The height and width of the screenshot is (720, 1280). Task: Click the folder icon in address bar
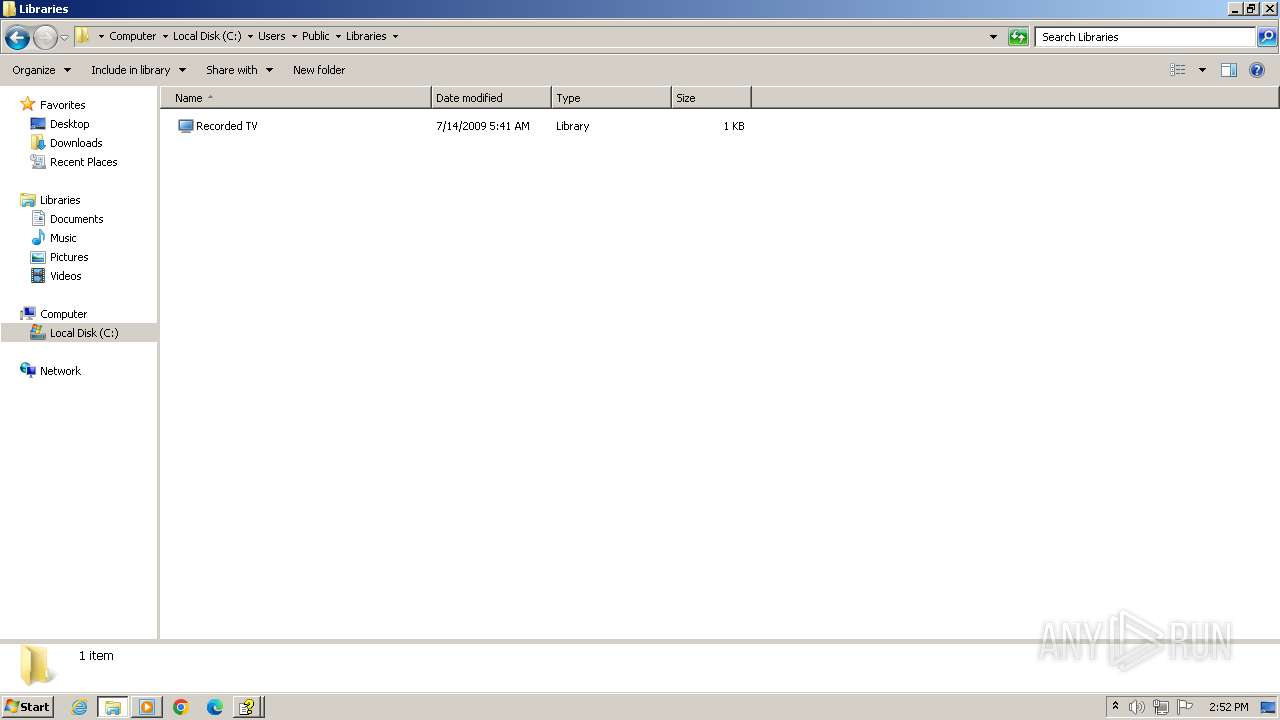tap(83, 36)
